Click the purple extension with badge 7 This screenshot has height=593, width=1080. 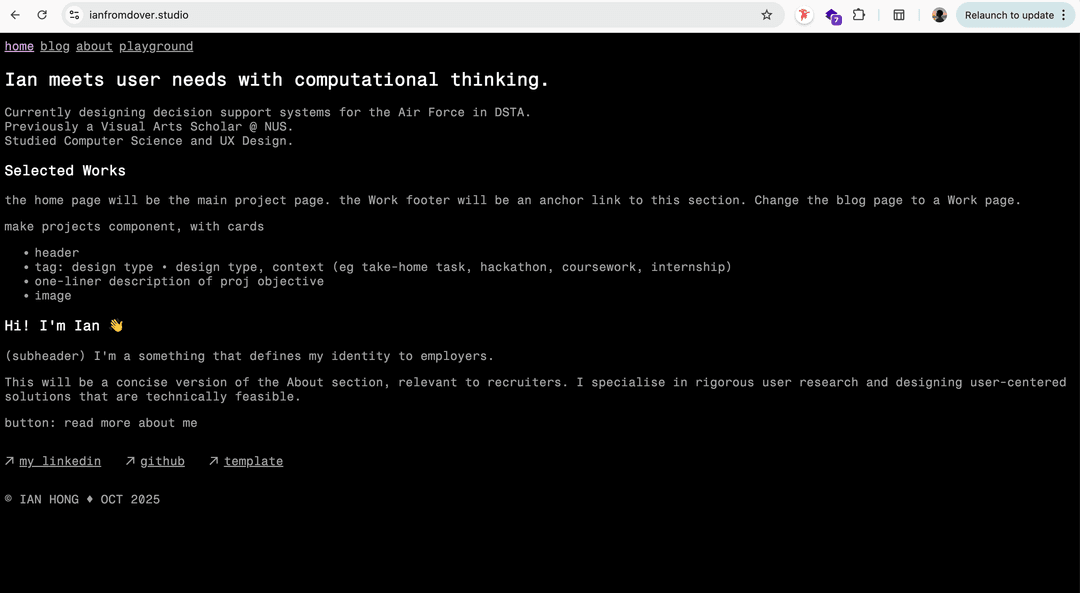[x=833, y=16]
